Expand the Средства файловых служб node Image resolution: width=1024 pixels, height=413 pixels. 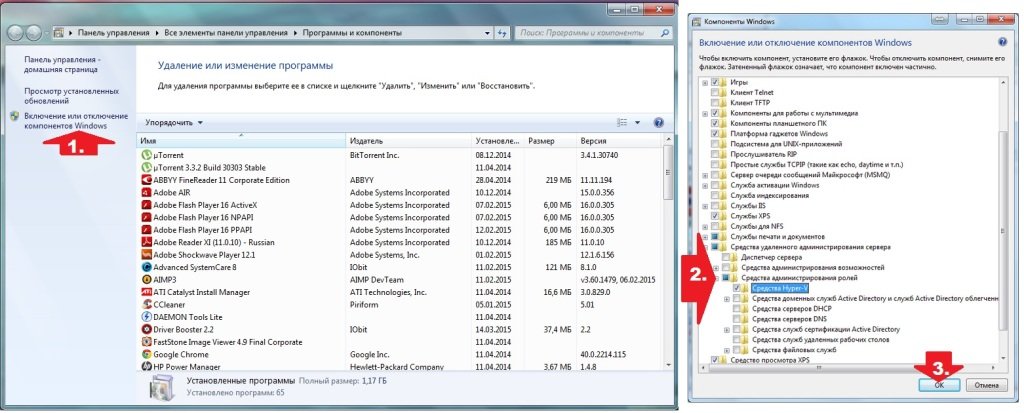pos(727,350)
